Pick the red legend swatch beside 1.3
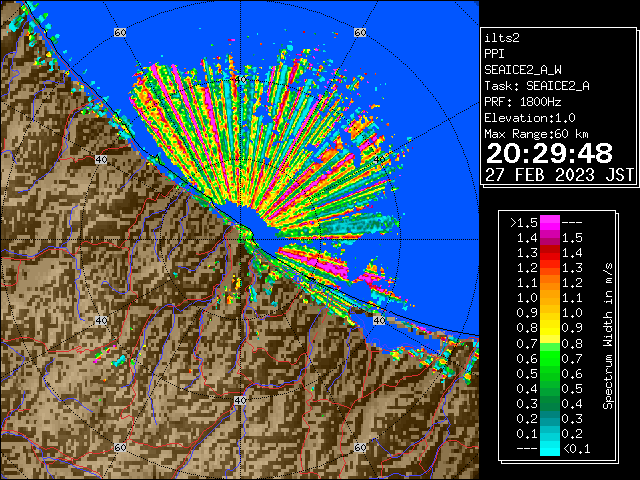 (550, 253)
